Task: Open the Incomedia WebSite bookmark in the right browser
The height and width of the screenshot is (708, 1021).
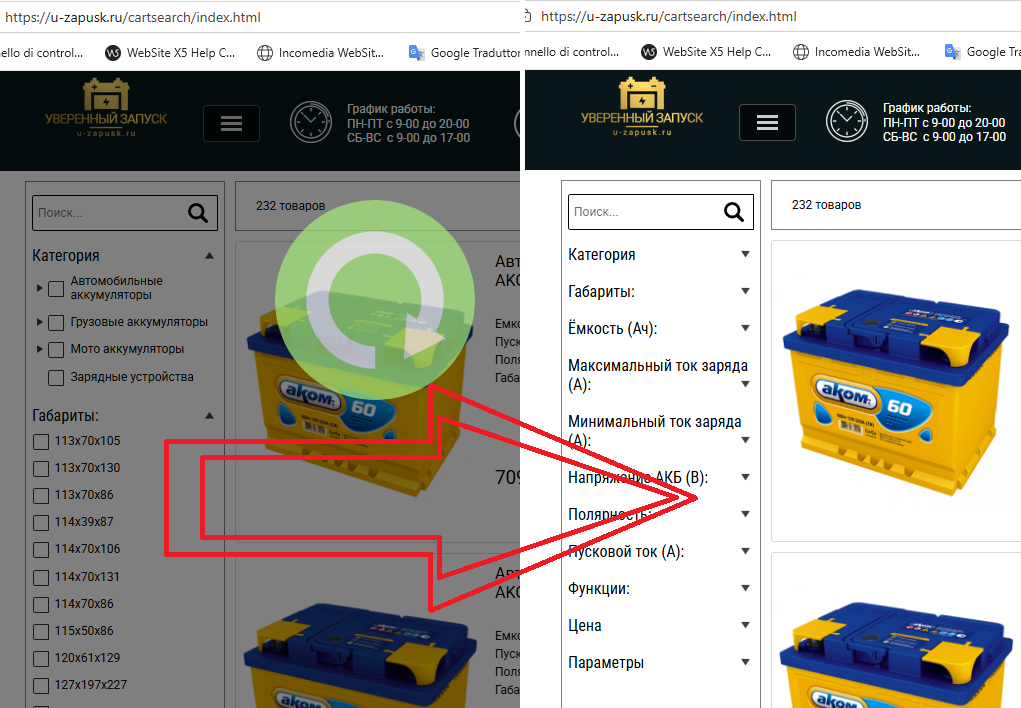Action: 856,52
